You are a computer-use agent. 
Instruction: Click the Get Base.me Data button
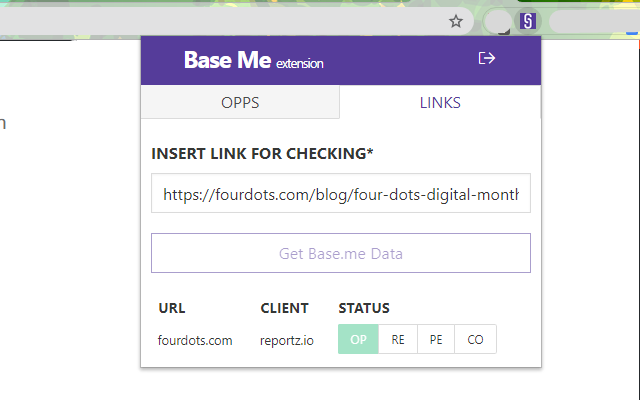[341, 253]
